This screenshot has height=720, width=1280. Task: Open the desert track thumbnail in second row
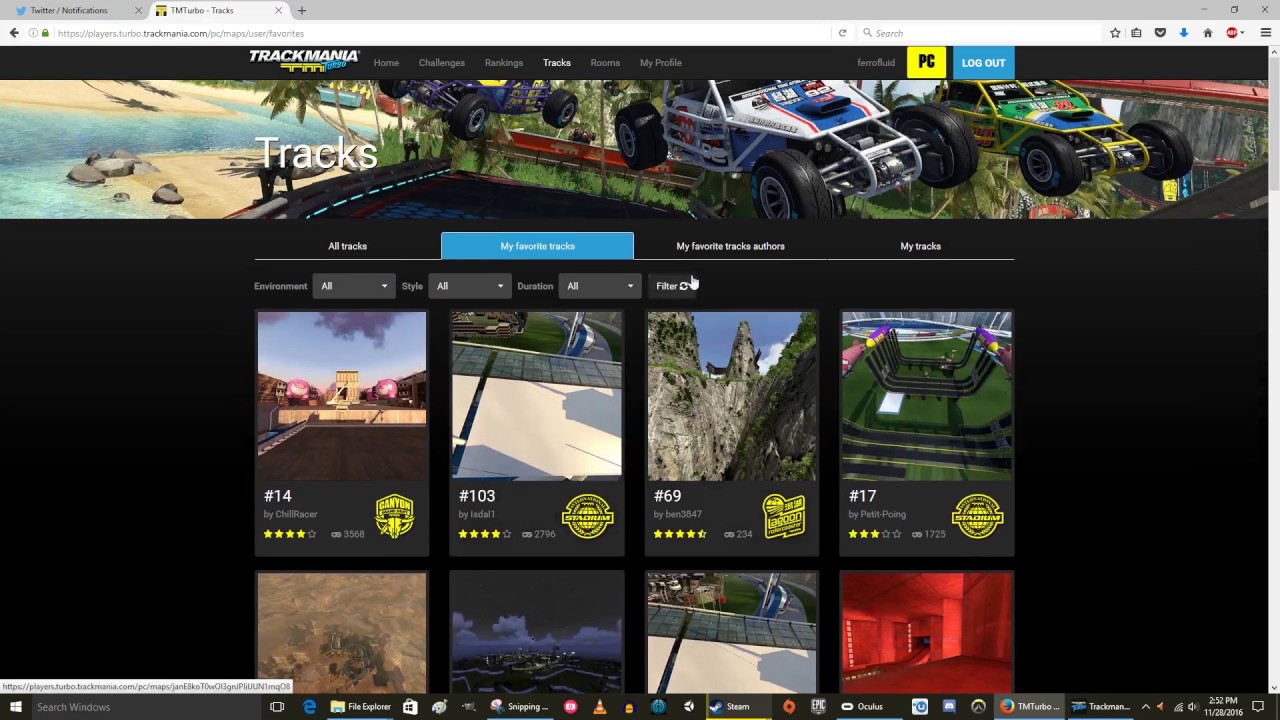pyautogui.click(x=342, y=632)
